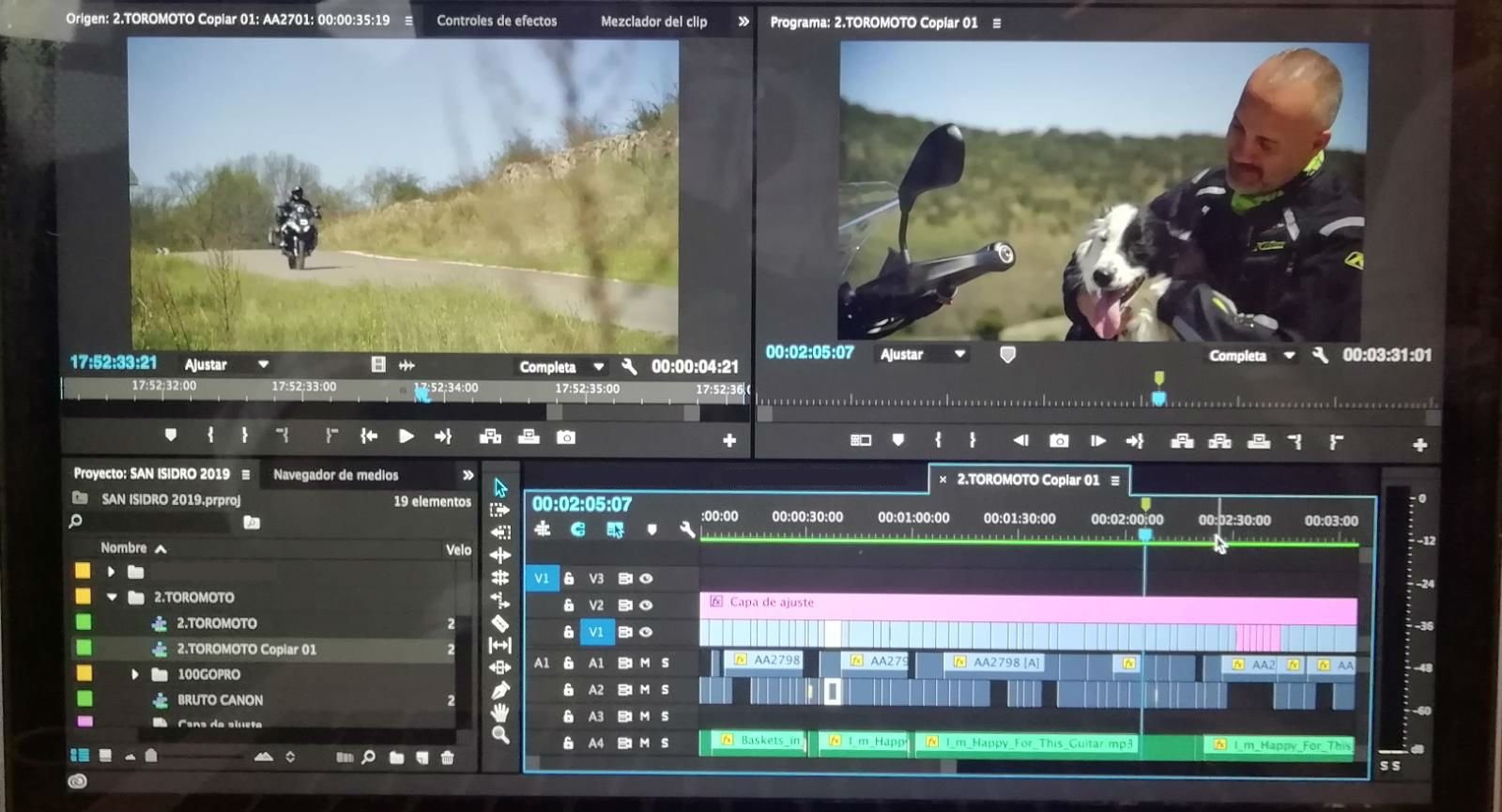Step back one frame in program monitor
The height and width of the screenshot is (812, 1502).
[1020, 440]
